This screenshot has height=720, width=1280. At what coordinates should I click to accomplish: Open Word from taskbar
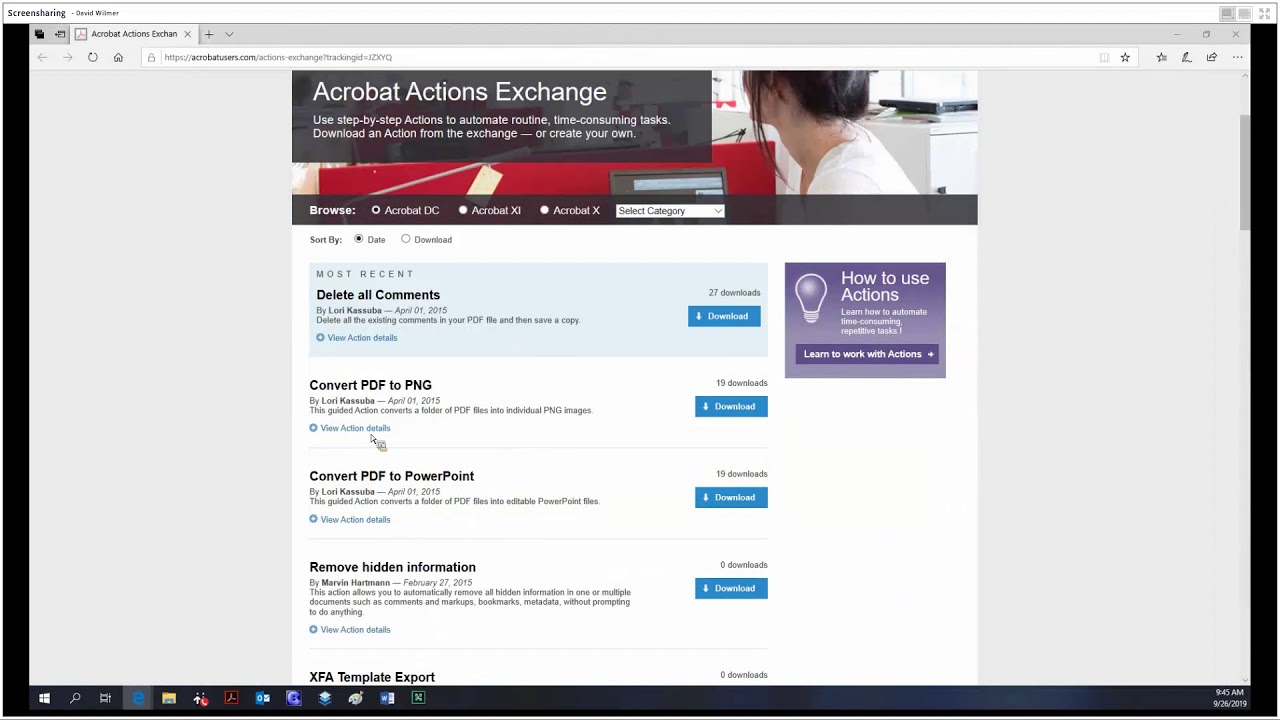click(x=387, y=698)
